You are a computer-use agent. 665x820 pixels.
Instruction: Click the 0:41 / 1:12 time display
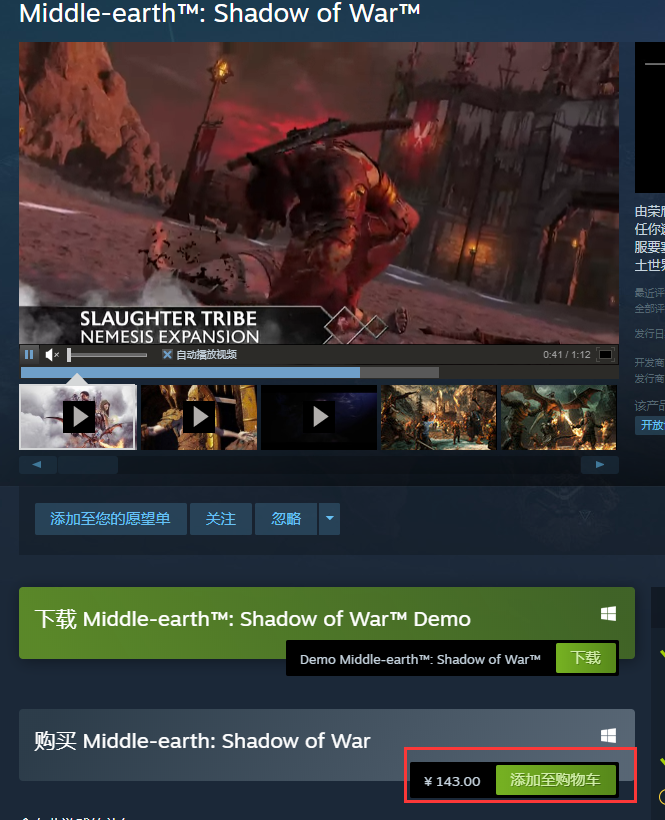(x=567, y=355)
